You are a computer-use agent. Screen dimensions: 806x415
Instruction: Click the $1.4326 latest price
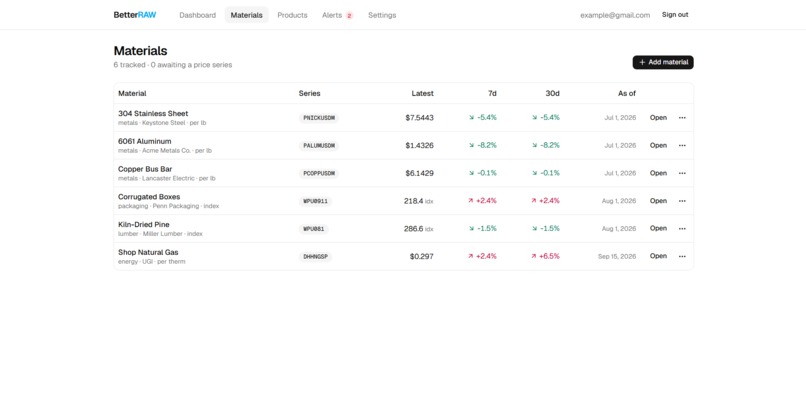coord(419,146)
